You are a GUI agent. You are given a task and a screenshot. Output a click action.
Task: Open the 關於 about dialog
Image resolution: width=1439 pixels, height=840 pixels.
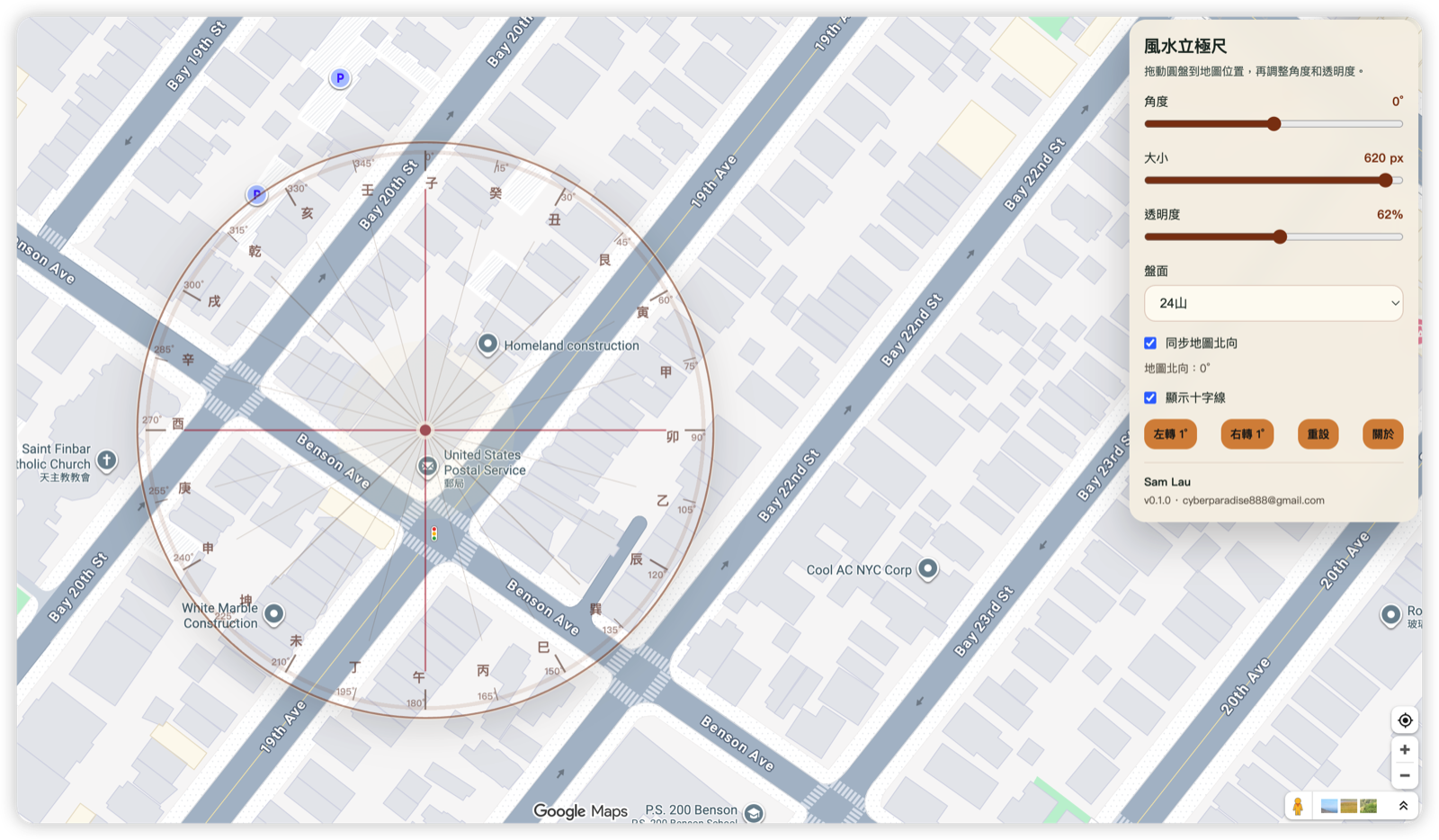tap(1382, 433)
